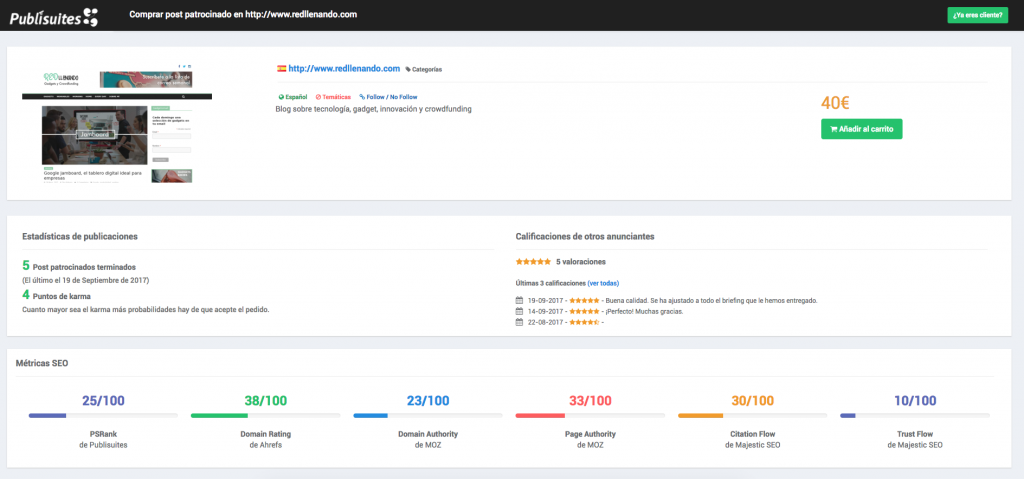Click the Page Authority progress bar
This screenshot has height=479, width=1024.
[x=590, y=415]
